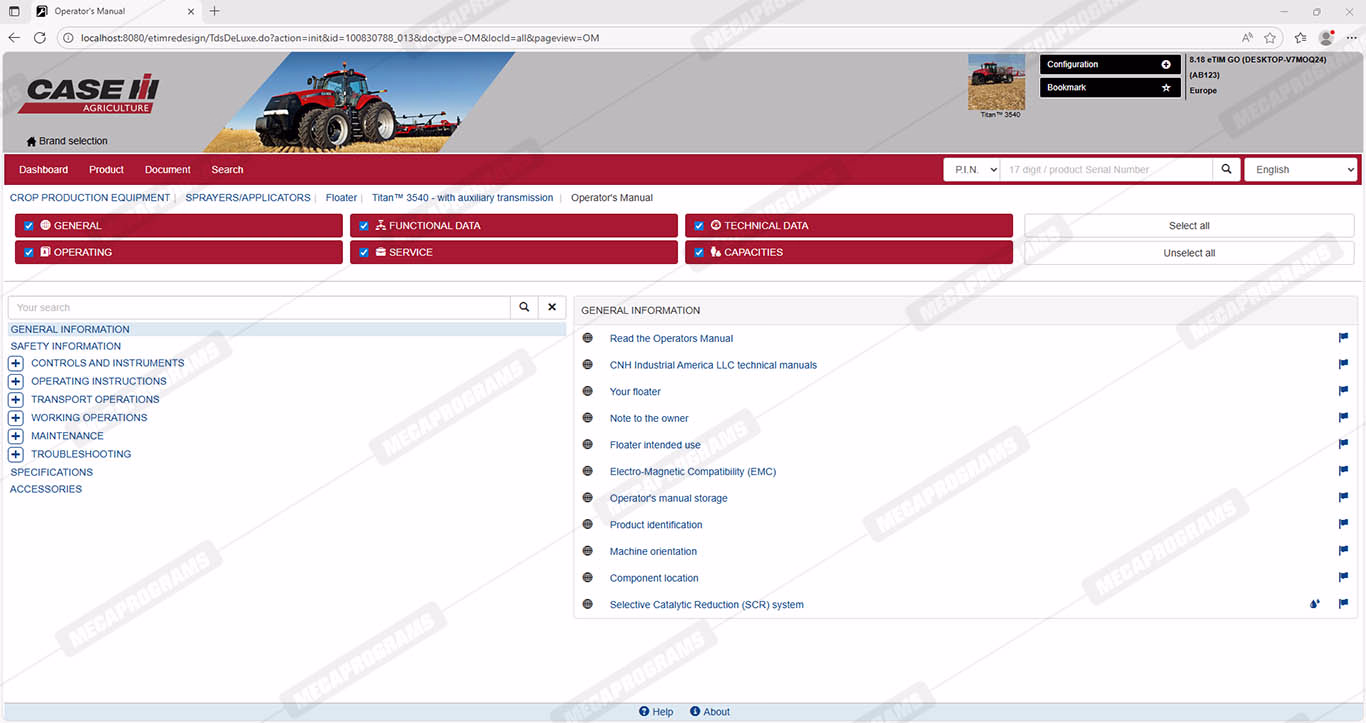
Task: Click flag icon in Floater intended use row
Action: click(1343, 444)
